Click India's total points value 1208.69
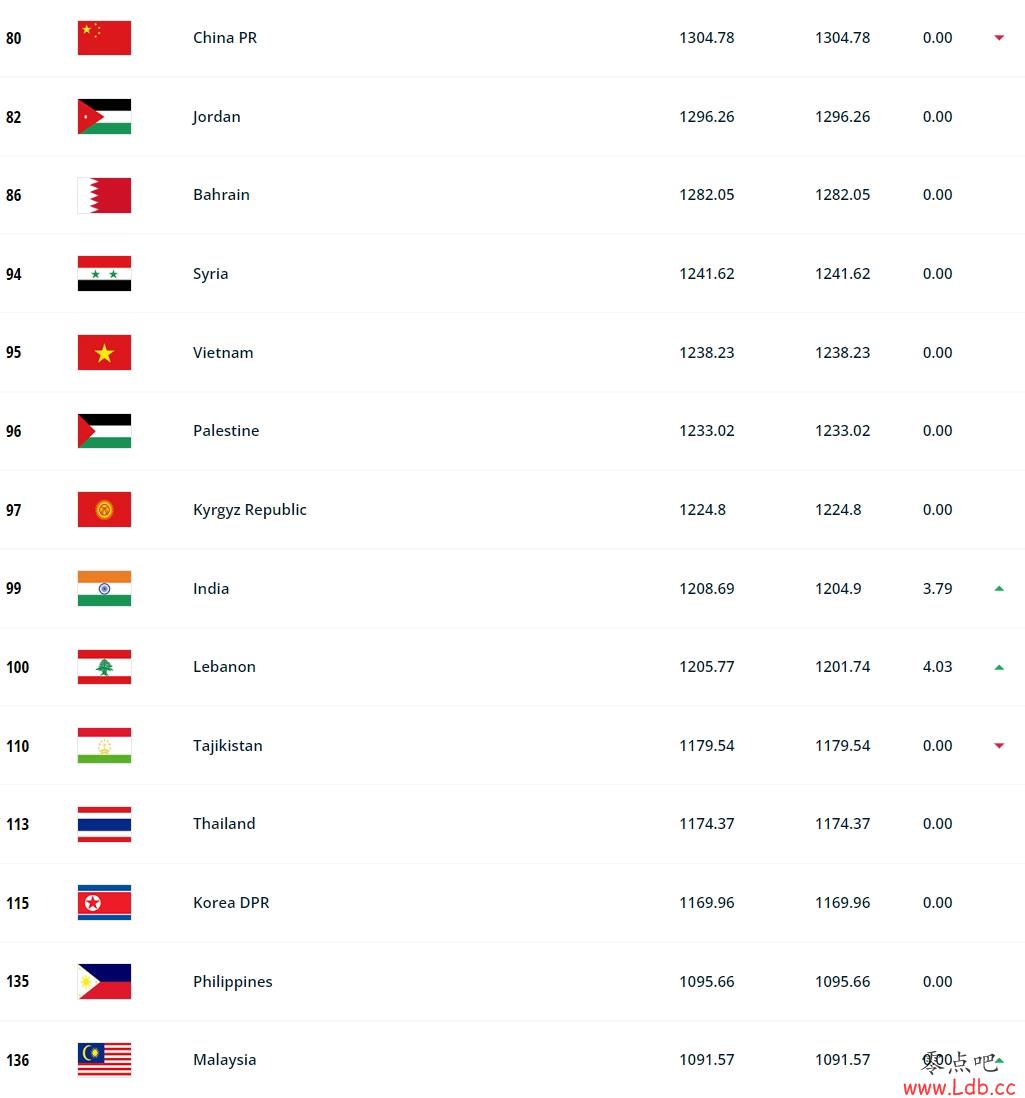 pos(706,588)
